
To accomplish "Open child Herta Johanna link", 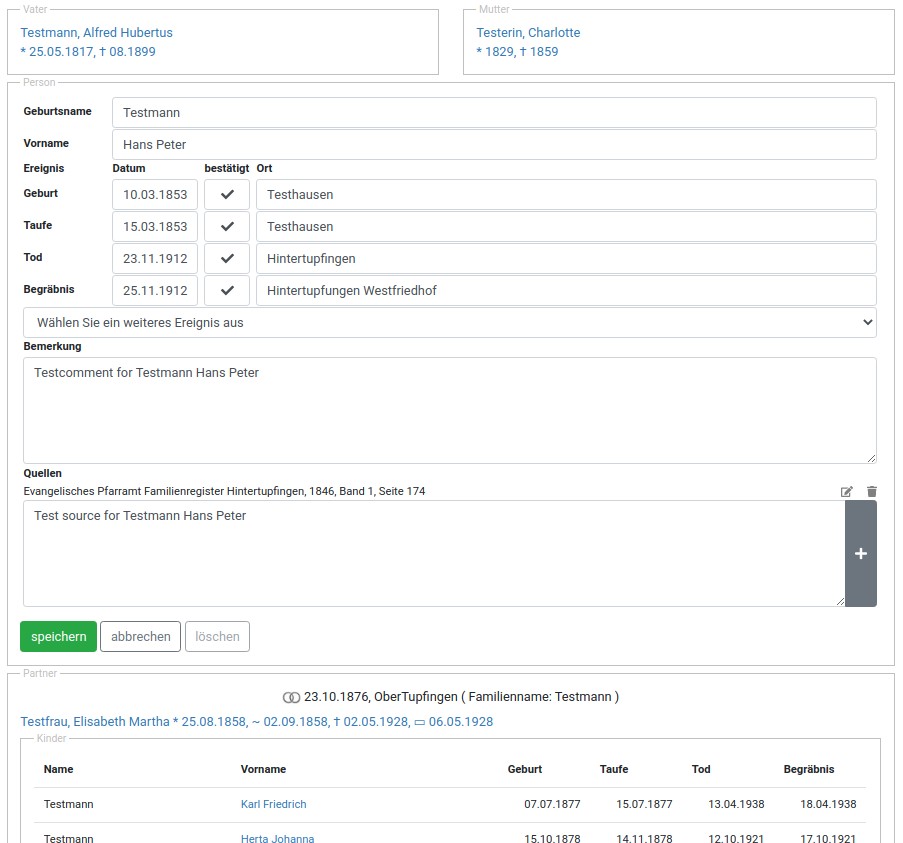I will pyautogui.click(x=278, y=838).
